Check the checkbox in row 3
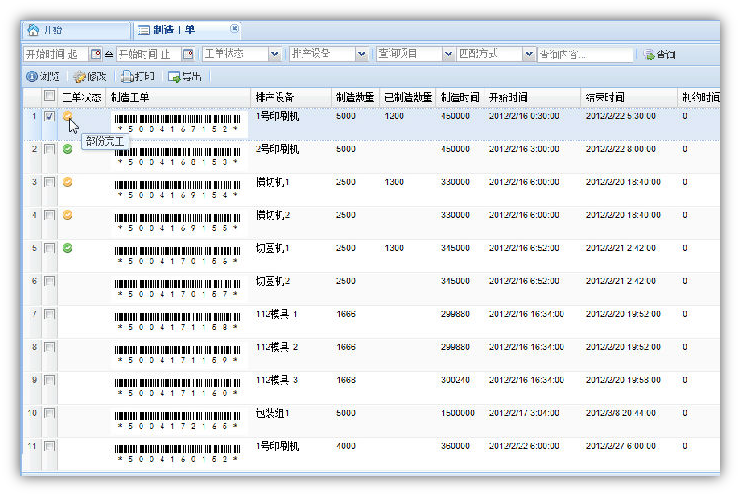The height and width of the screenshot is (496, 740). coord(49,182)
